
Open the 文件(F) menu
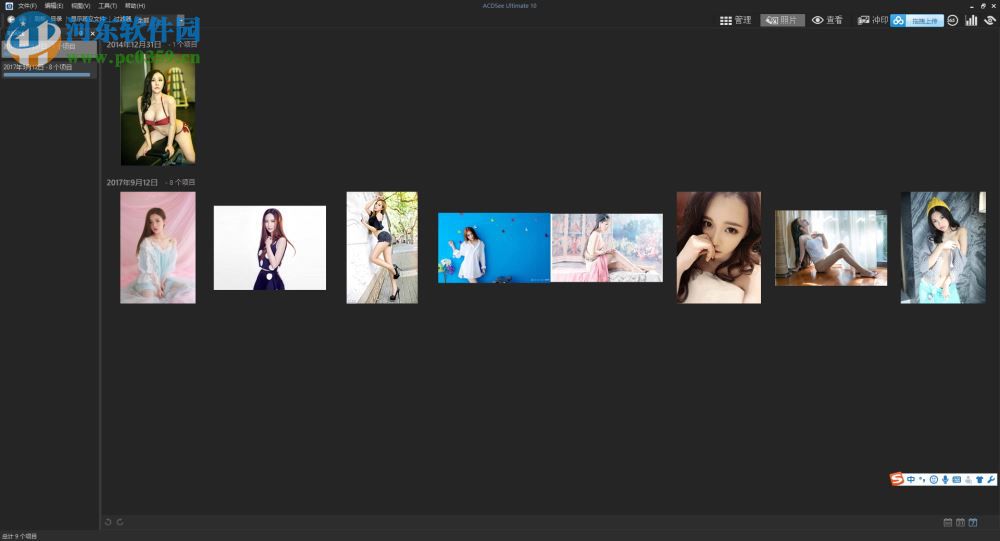pos(27,6)
